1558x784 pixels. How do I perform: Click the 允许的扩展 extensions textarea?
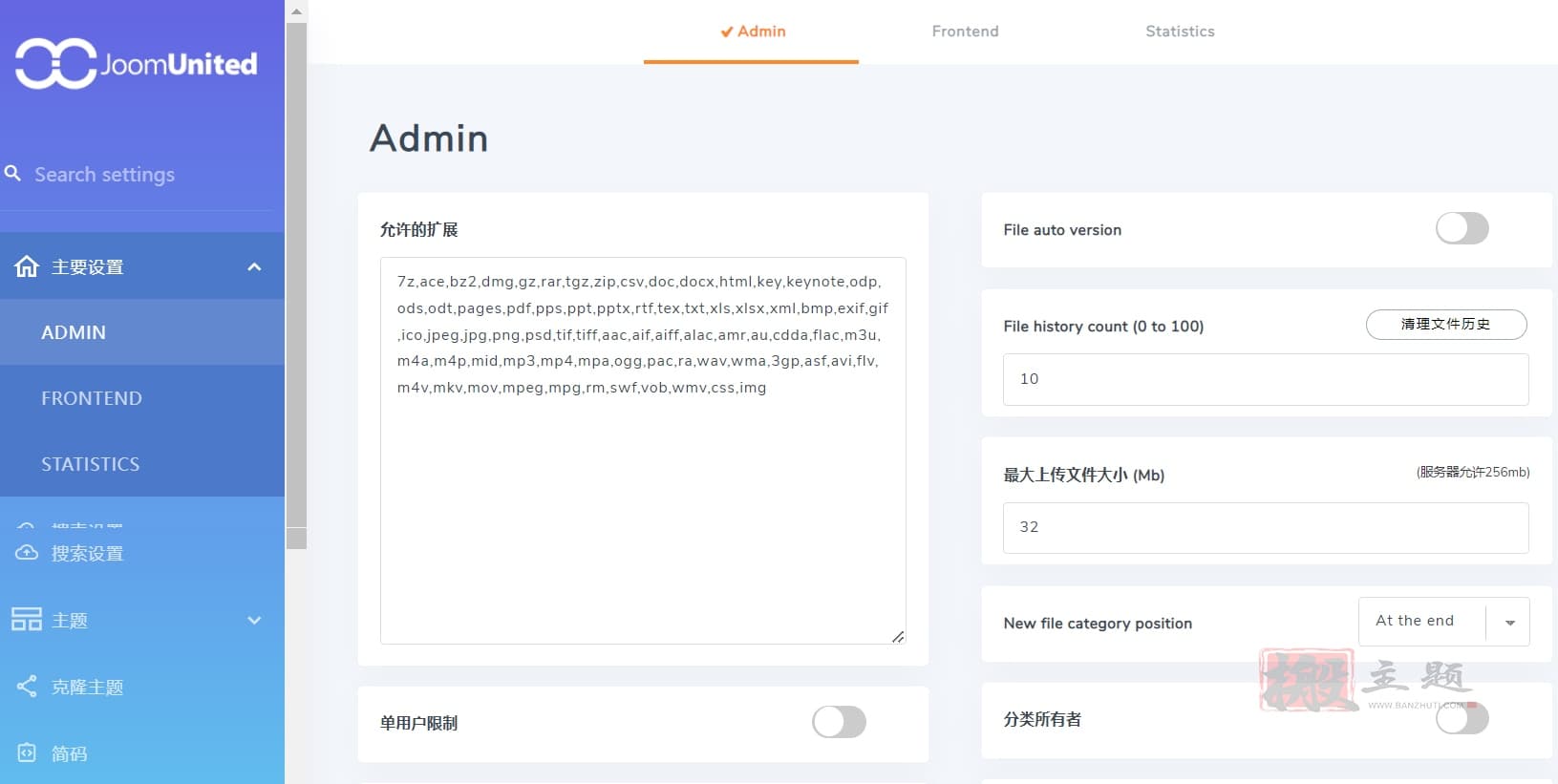(643, 451)
